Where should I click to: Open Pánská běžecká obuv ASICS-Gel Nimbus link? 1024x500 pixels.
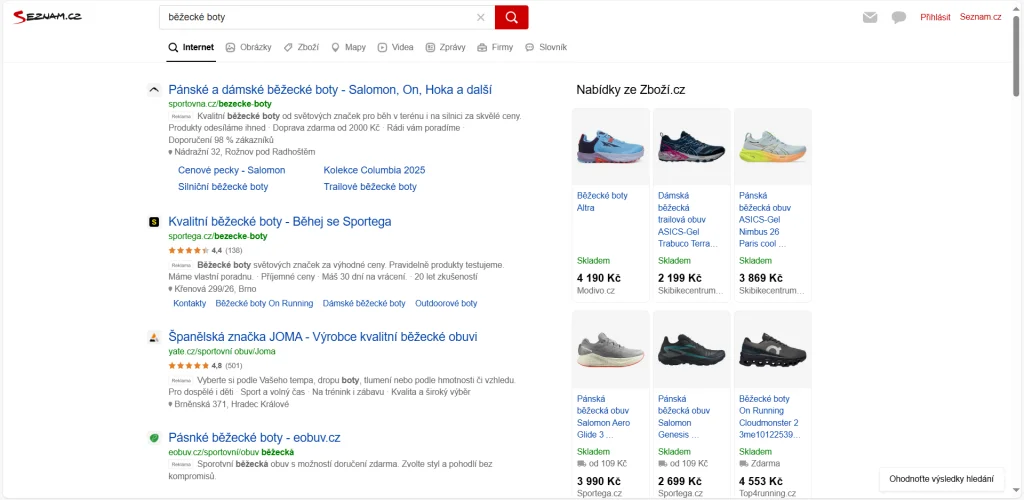pos(765,219)
